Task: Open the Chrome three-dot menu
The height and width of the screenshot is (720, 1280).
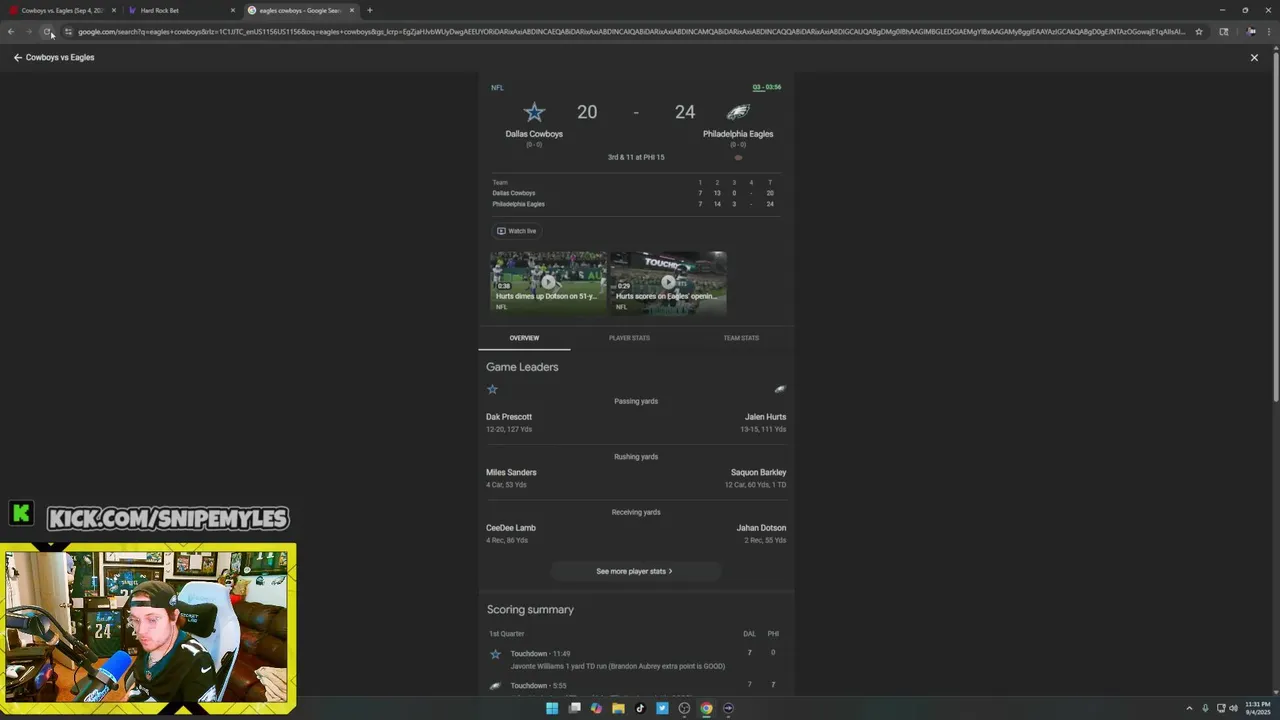Action: point(1270,32)
